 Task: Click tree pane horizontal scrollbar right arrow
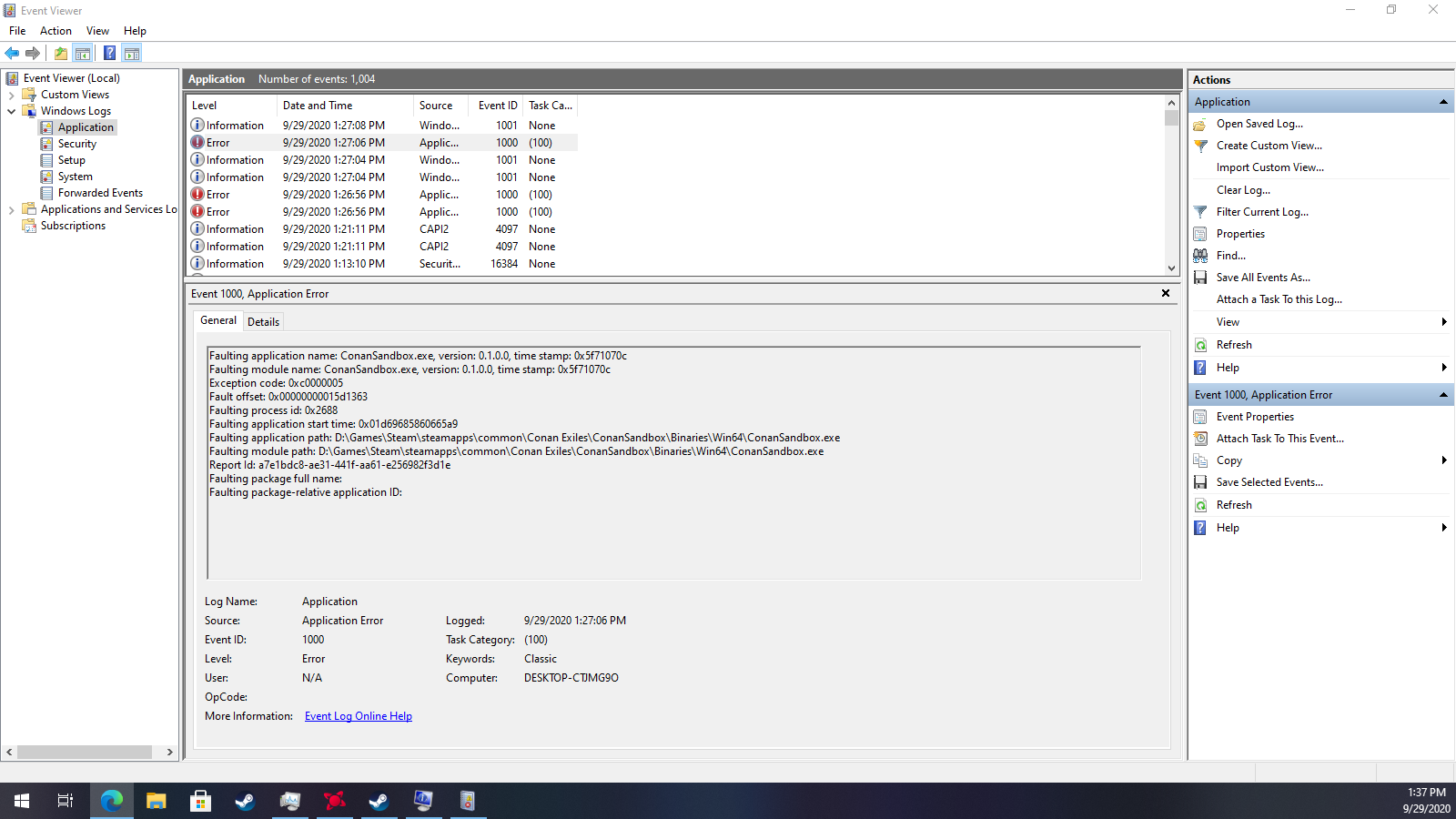pyautogui.click(x=169, y=753)
